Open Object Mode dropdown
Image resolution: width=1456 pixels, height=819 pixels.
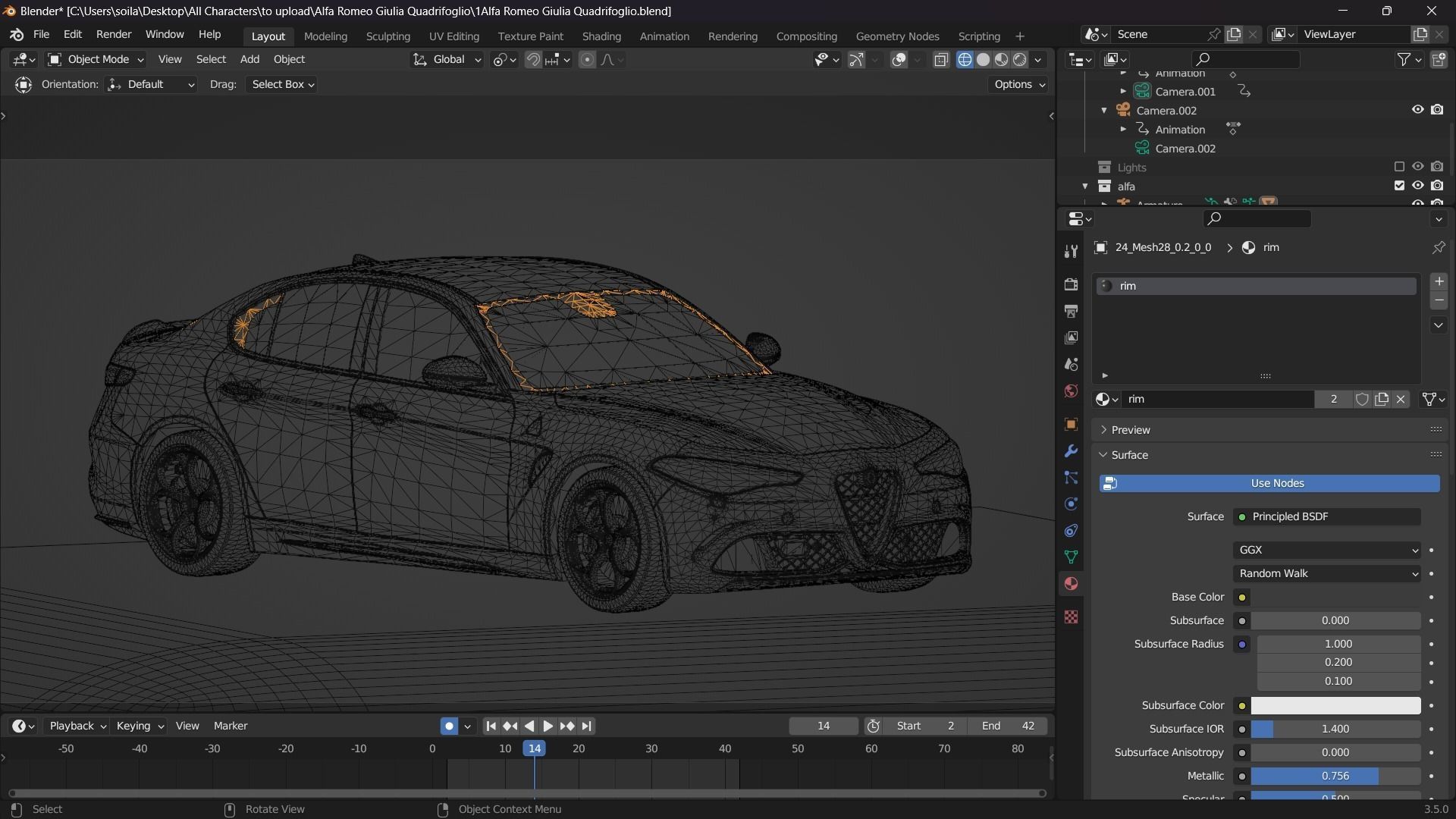coord(97,59)
